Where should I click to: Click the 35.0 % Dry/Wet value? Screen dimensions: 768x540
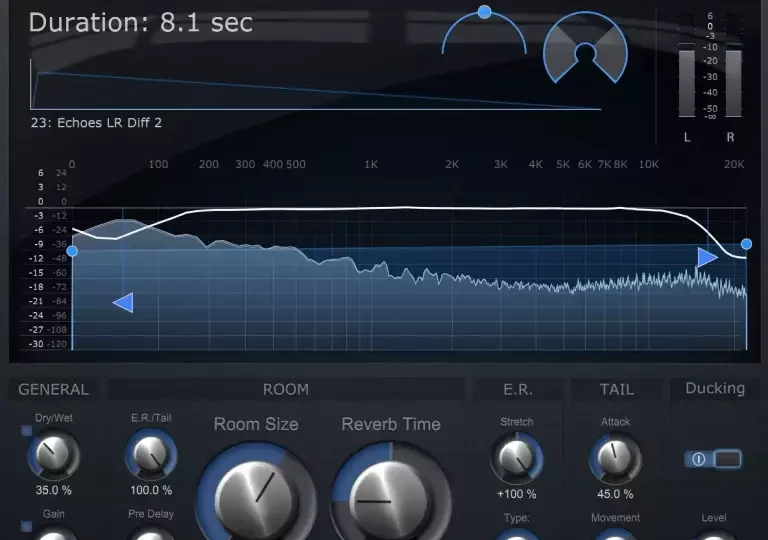pyautogui.click(x=53, y=490)
